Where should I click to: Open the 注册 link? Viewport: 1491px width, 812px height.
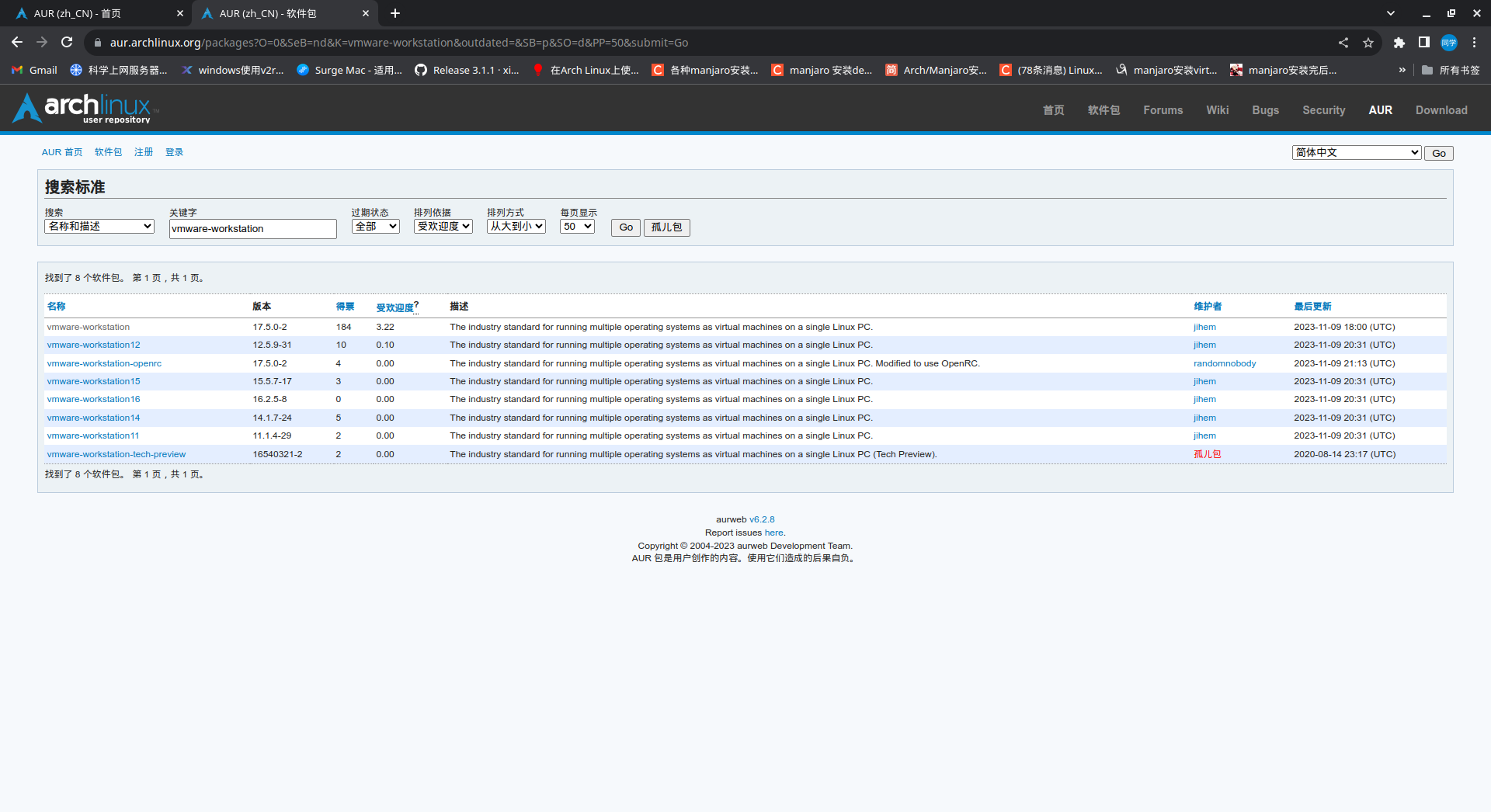[x=144, y=152]
